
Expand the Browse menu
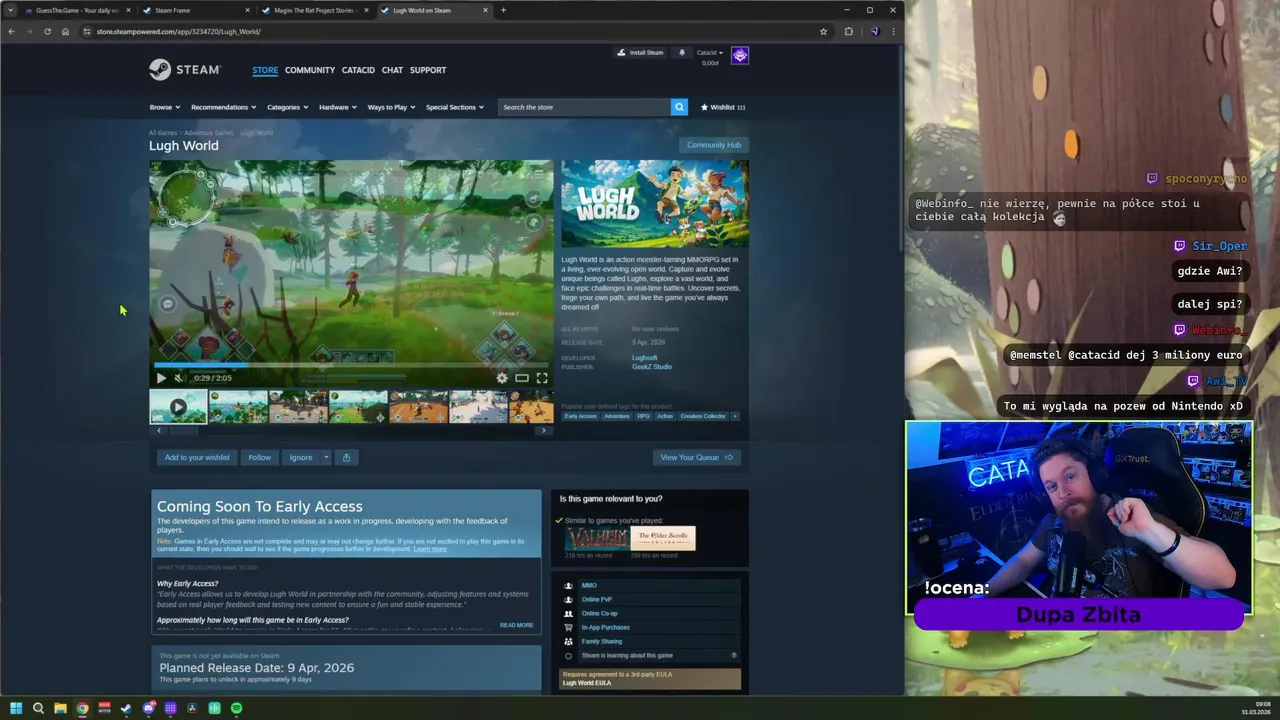coord(165,107)
